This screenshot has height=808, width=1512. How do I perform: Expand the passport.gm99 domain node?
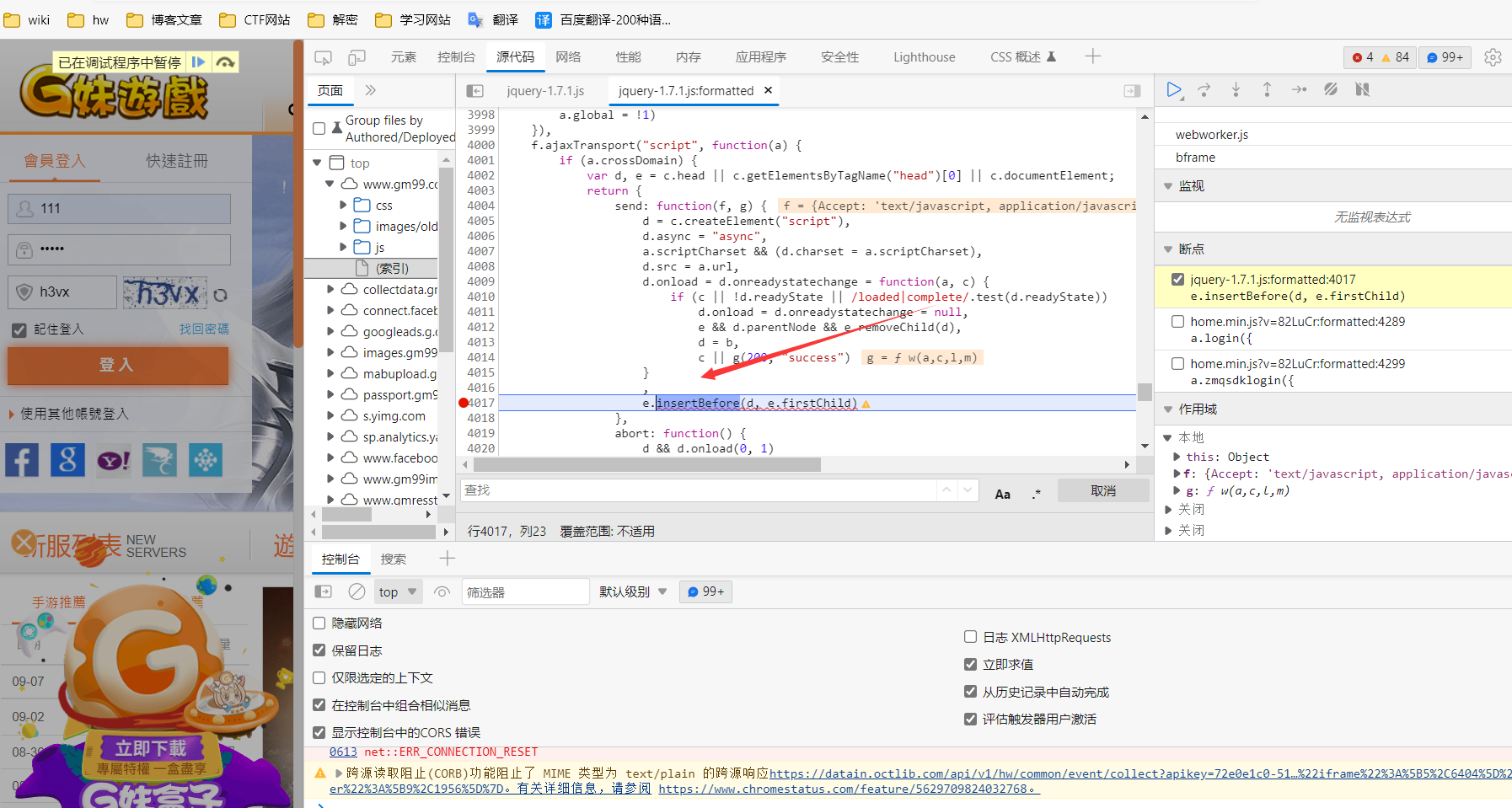point(330,394)
